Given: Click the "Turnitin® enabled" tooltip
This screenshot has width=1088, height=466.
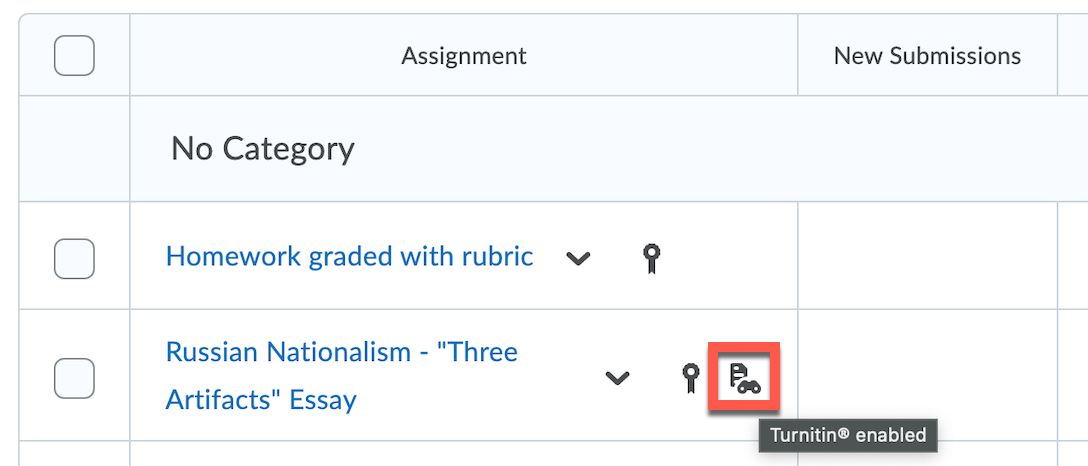Looking at the screenshot, I should (848, 435).
